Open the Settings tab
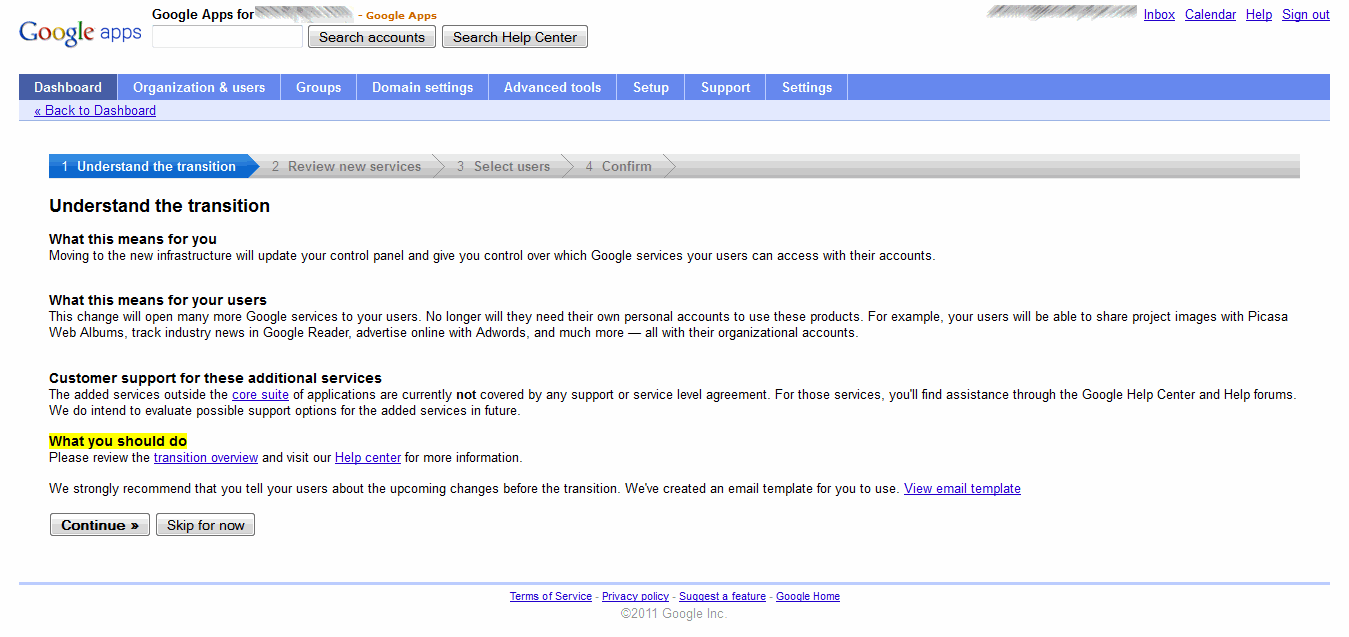1349x637 pixels. point(807,87)
